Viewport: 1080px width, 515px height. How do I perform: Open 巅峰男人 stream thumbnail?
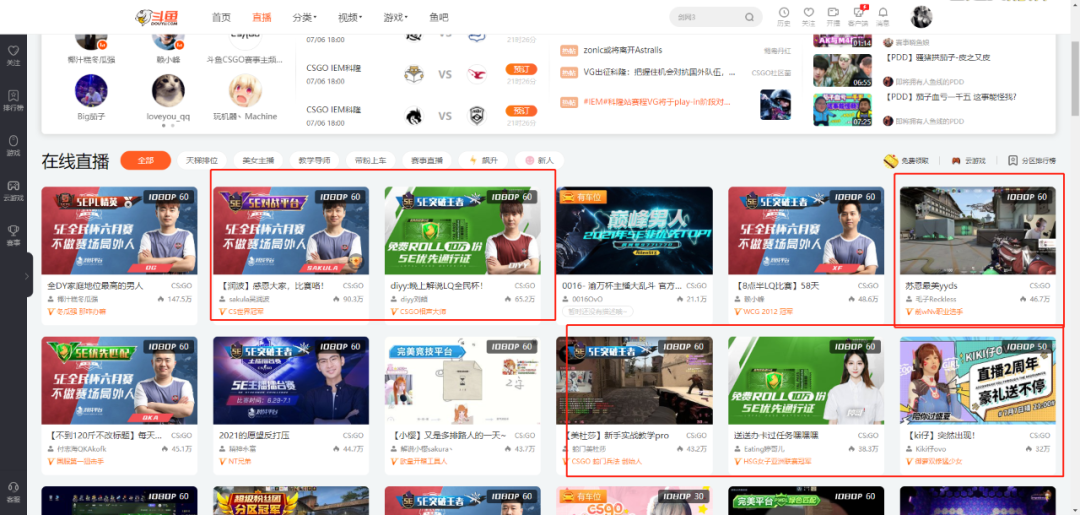[x=634, y=231]
